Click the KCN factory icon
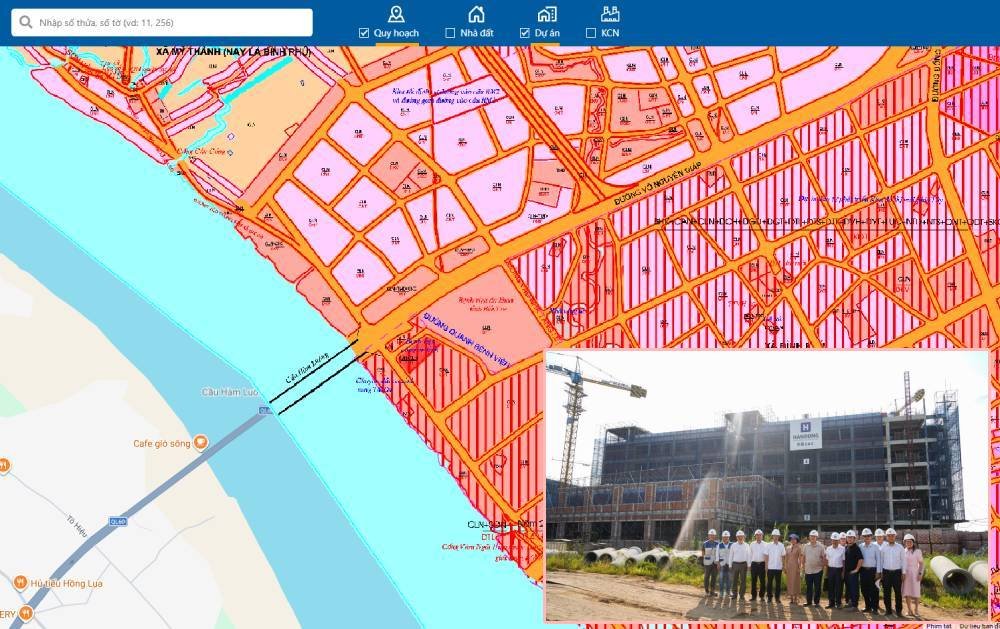The width and height of the screenshot is (1000, 629). (x=610, y=13)
